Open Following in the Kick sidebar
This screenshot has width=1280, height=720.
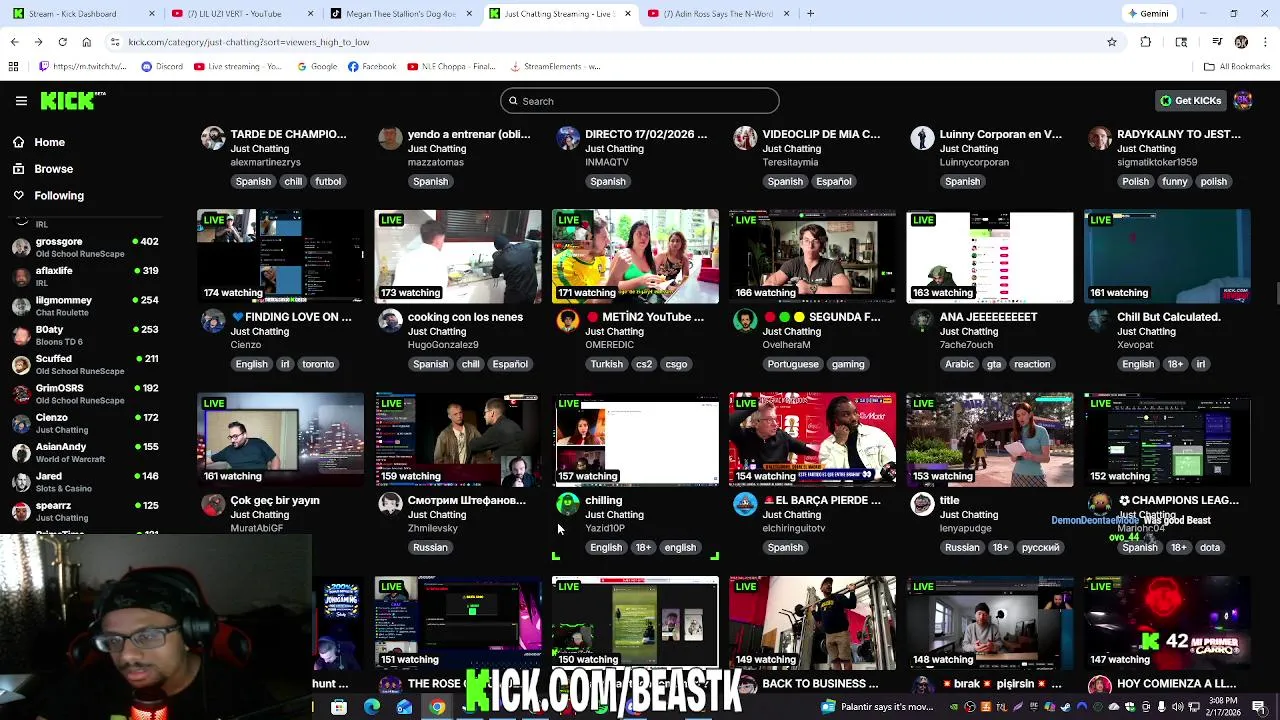click(59, 196)
